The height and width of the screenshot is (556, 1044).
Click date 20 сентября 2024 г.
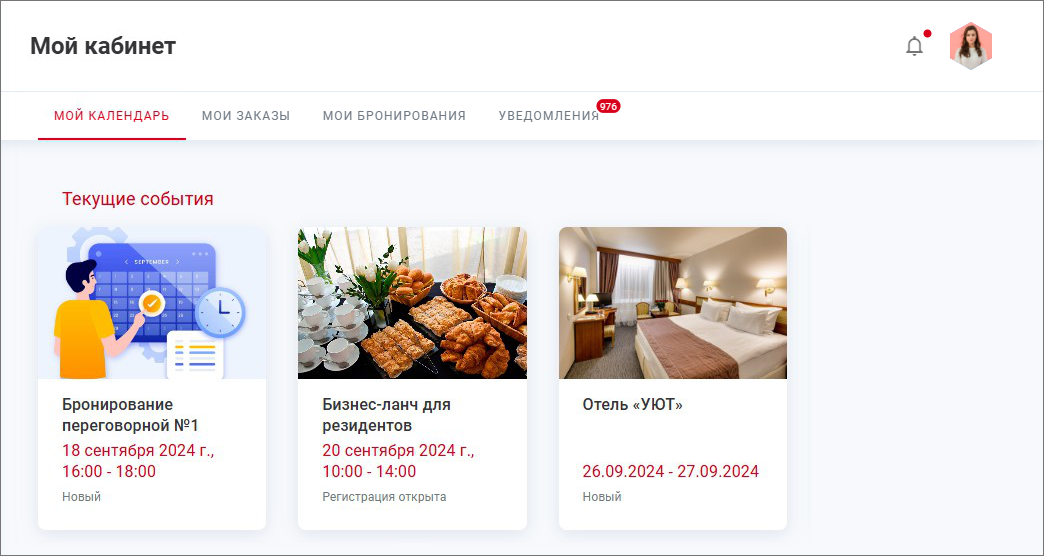pos(399,451)
